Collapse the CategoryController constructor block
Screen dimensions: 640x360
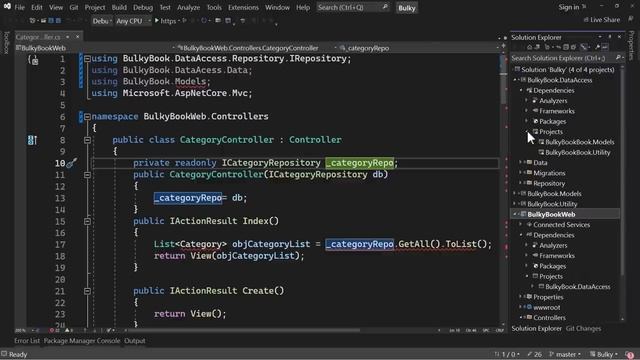[x=87, y=175]
